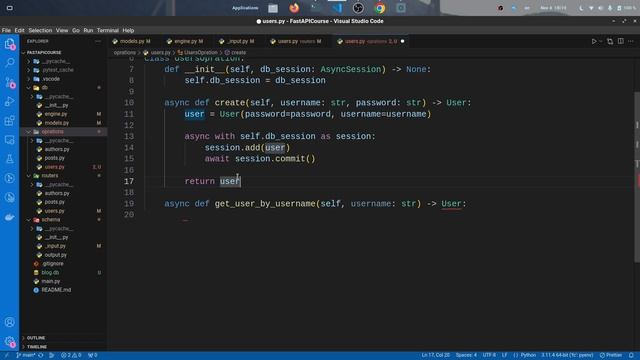Click the open changes compare icon

pyautogui.click(x=610, y=41)
